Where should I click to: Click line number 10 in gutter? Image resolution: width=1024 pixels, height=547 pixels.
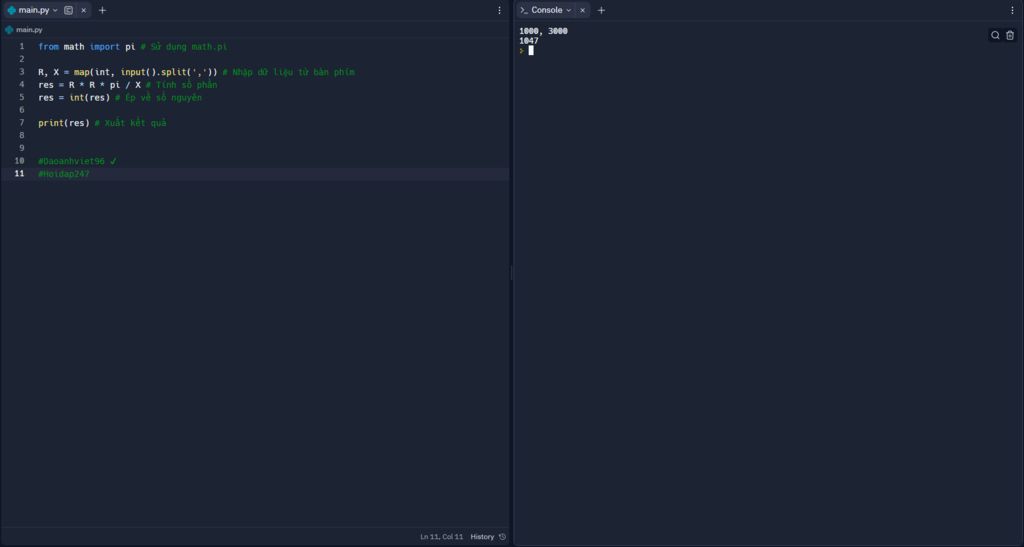[20, 161]
